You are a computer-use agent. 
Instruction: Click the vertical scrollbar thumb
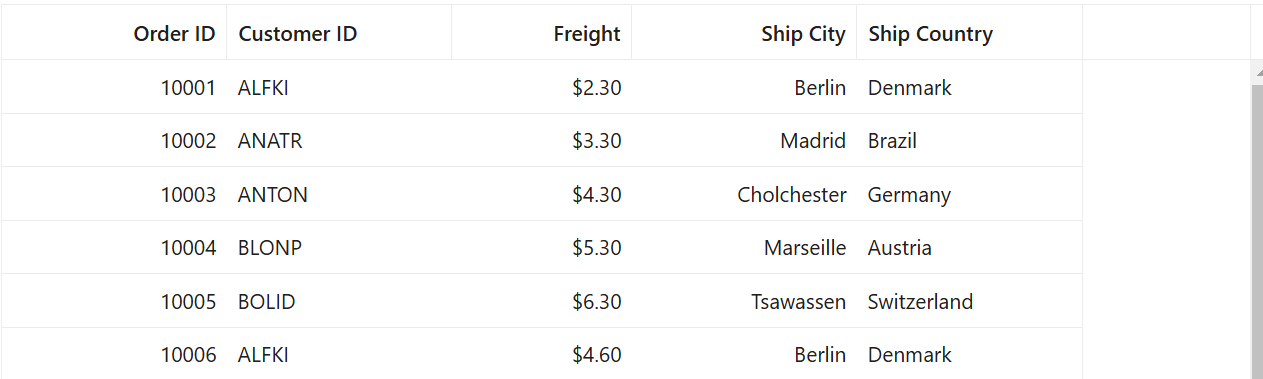click(x=1257, y=230)
